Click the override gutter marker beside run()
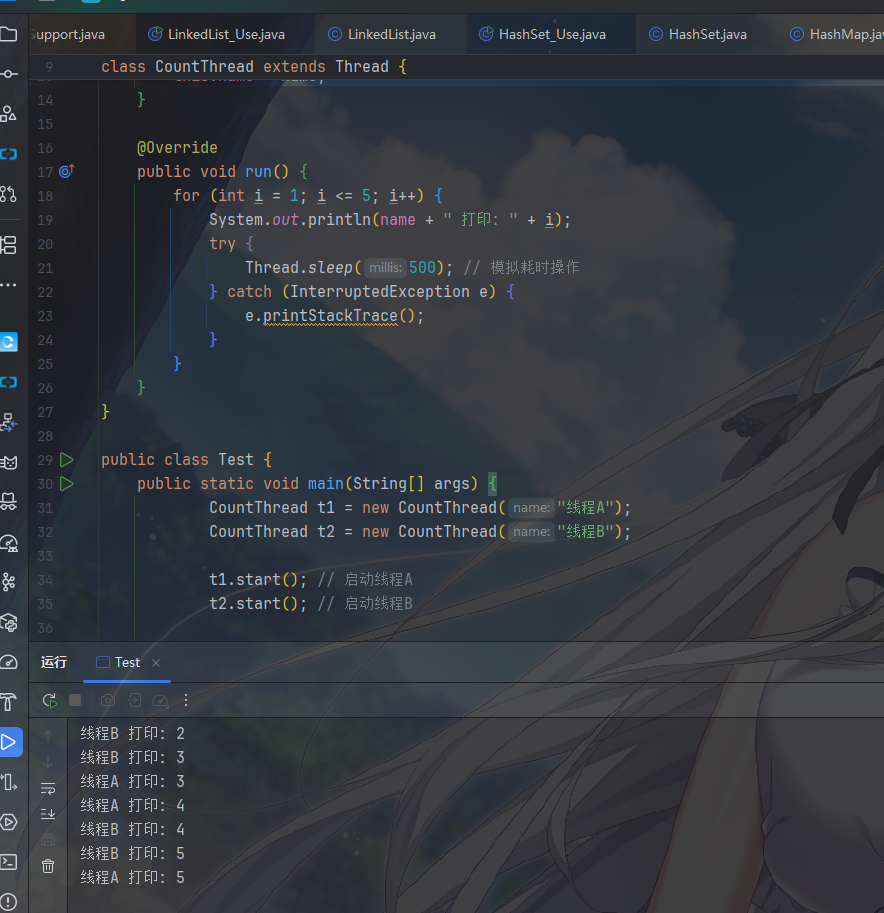 pyautogui.click(x=66, y=172)
